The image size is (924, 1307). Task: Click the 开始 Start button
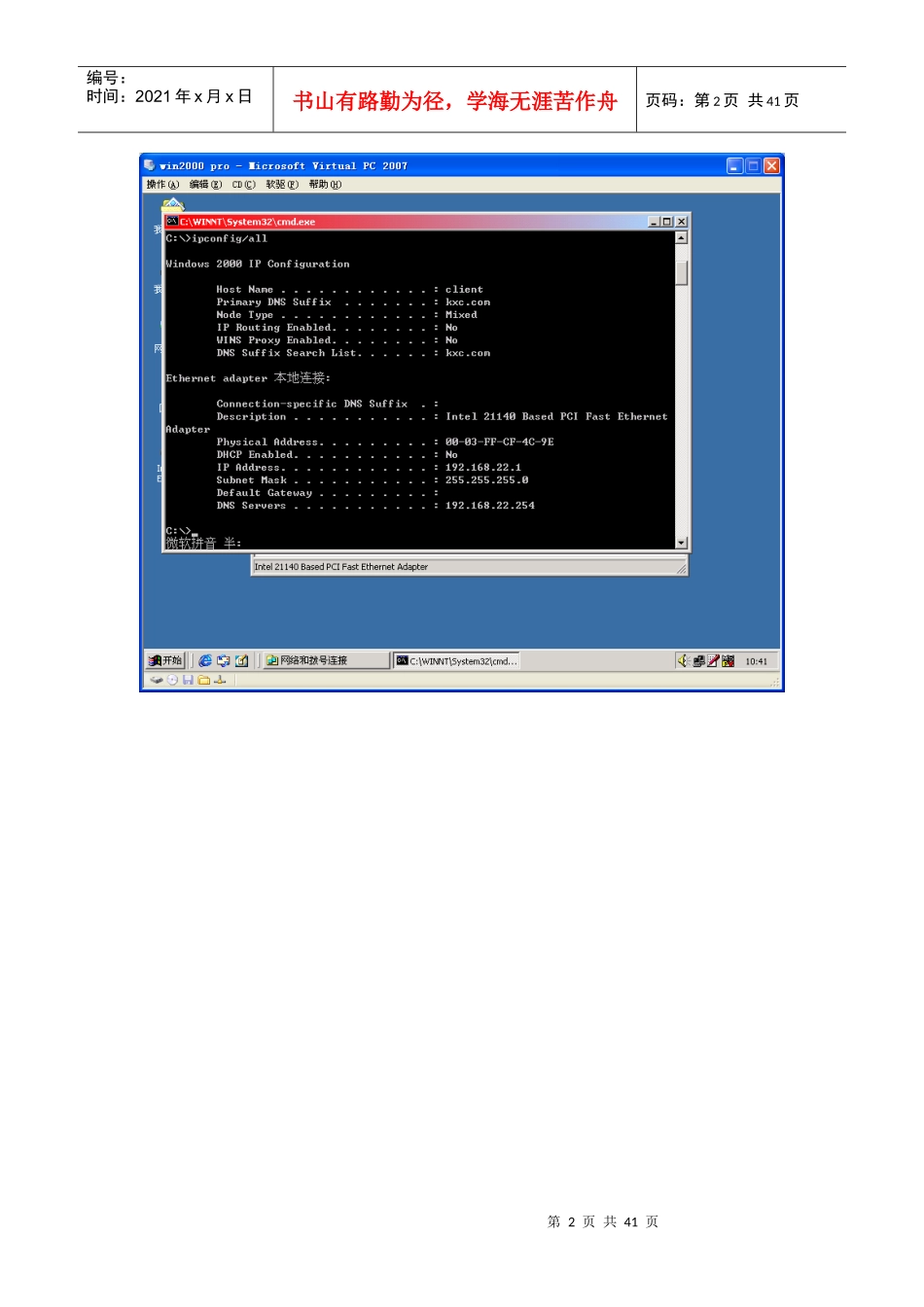click(x=165, y=660)
